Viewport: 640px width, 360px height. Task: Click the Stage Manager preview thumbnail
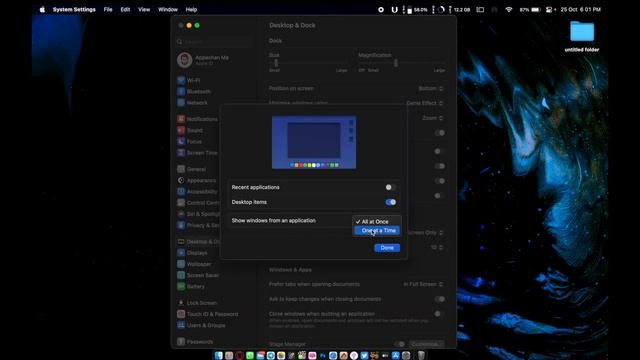click(x=314, y=142)
